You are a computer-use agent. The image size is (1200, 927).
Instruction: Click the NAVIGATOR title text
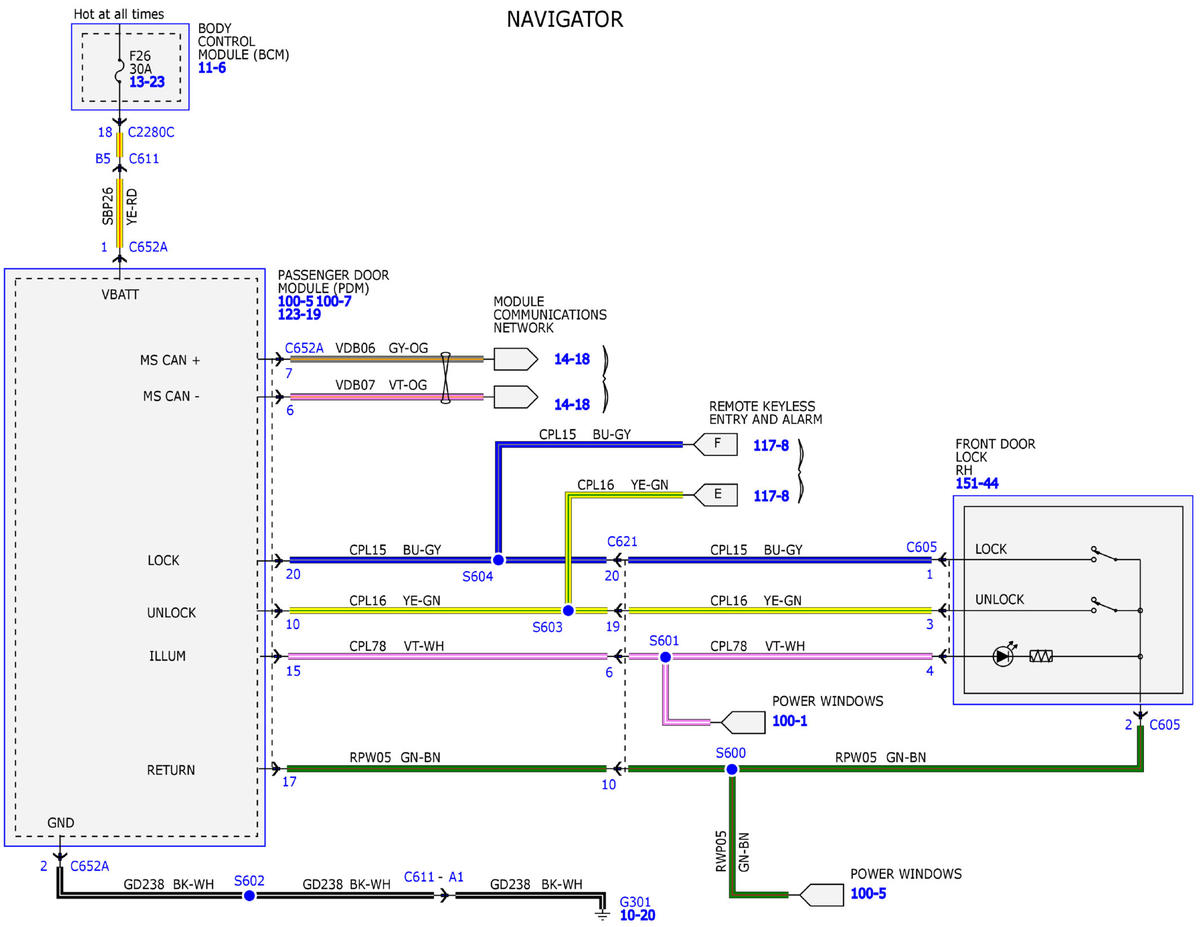564,19
